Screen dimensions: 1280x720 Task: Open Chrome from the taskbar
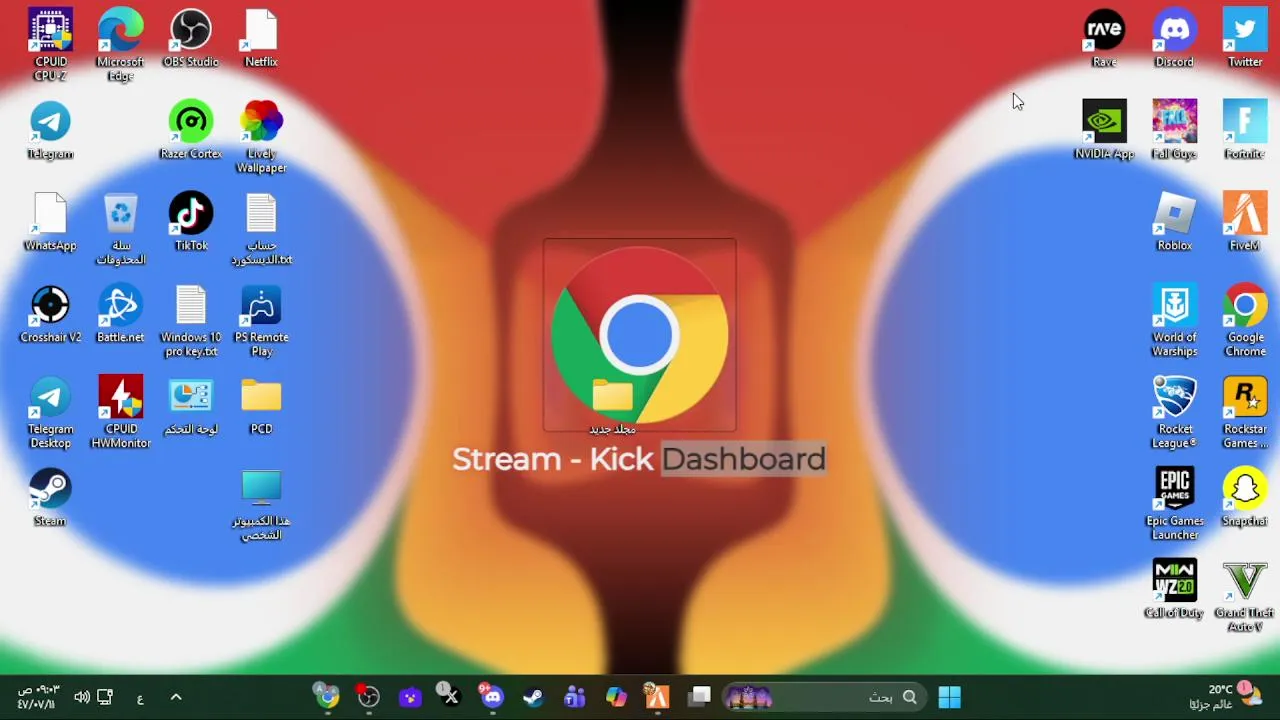click(327, 697)
